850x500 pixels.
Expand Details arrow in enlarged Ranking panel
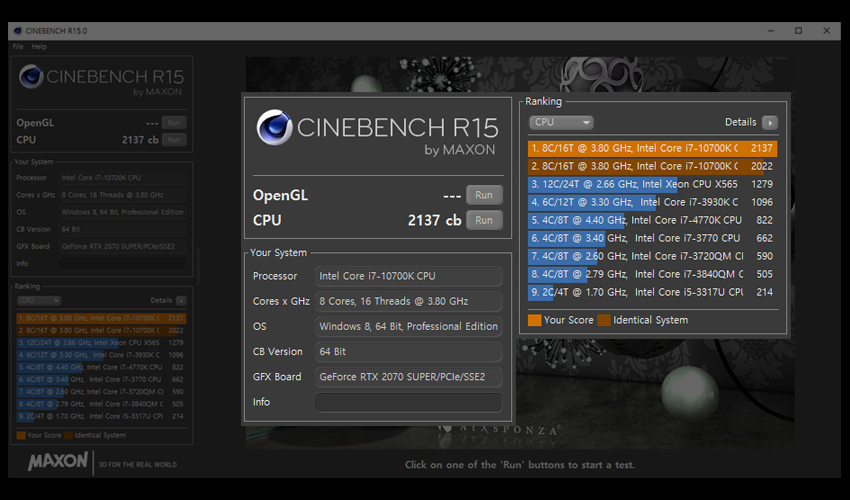tap(770, 123)
